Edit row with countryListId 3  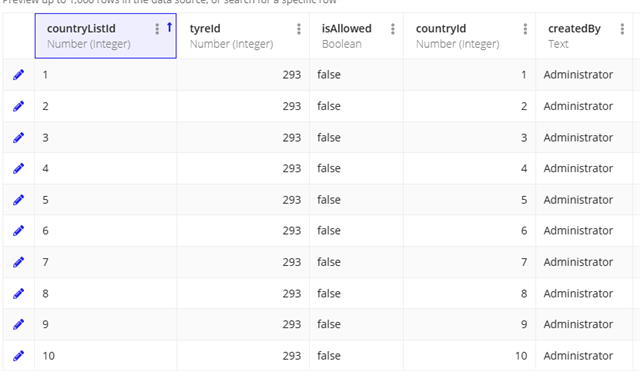pos(18,138)
